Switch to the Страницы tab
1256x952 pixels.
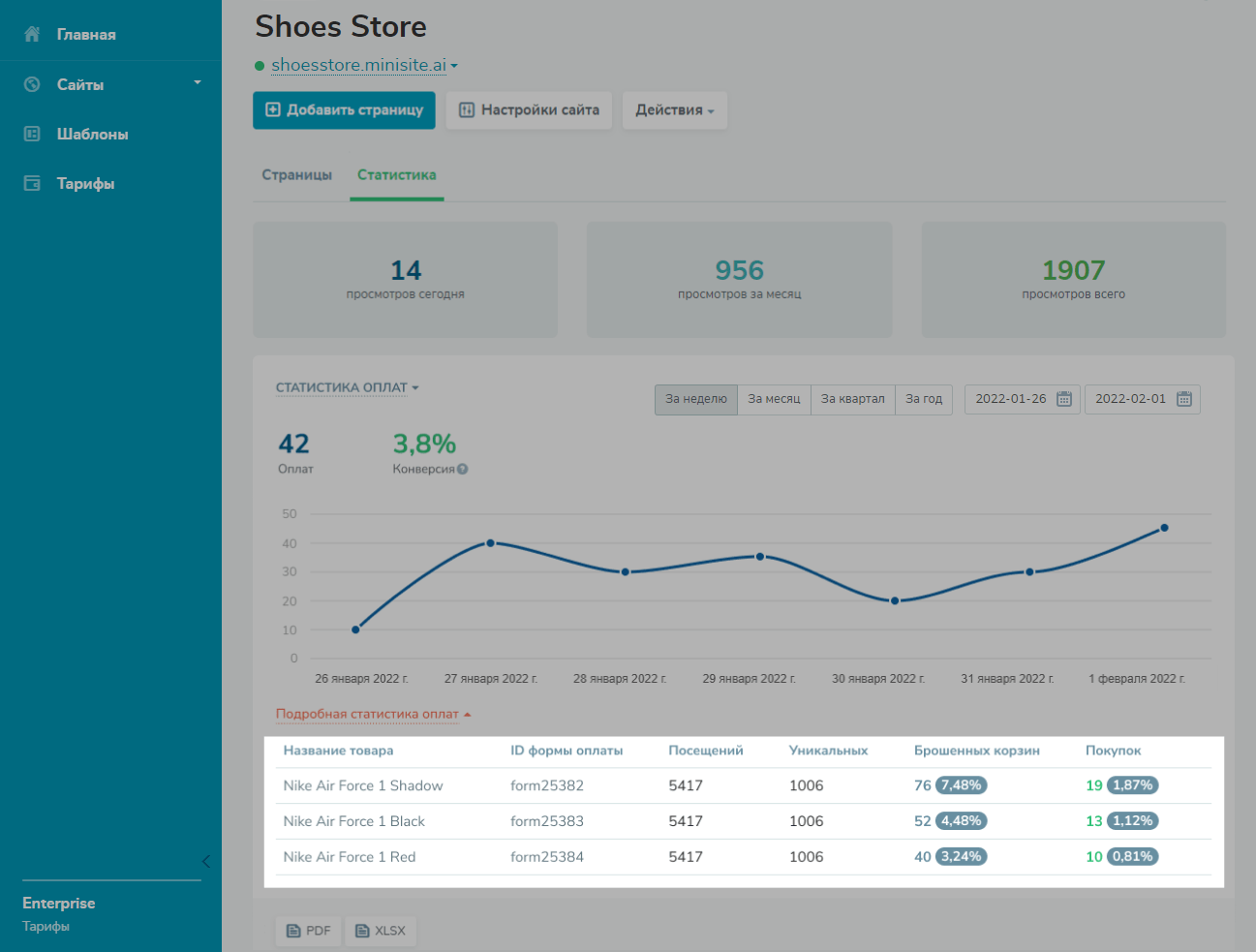tap(296, 175)
